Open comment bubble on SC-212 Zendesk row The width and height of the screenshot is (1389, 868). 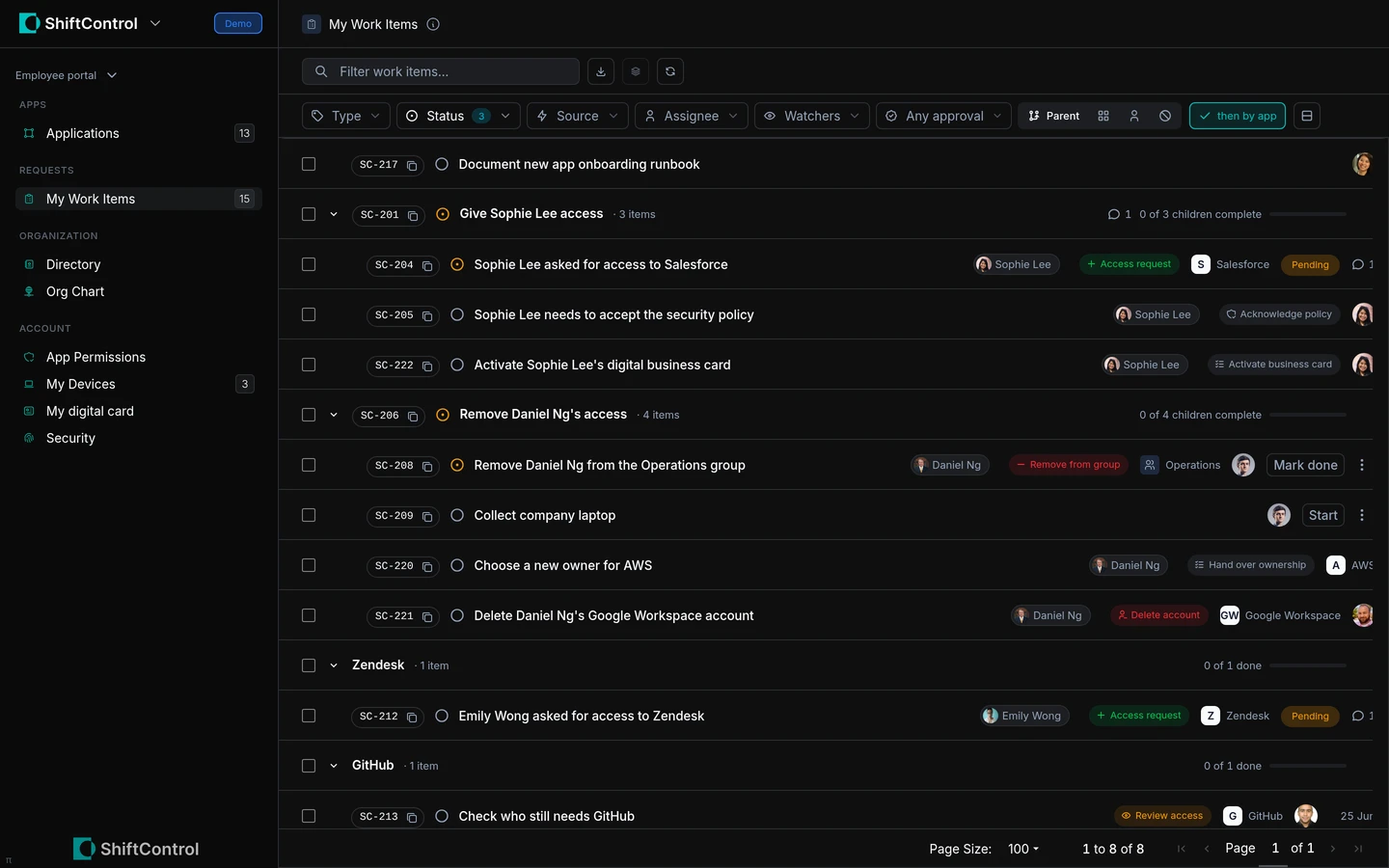(1362, 716)
